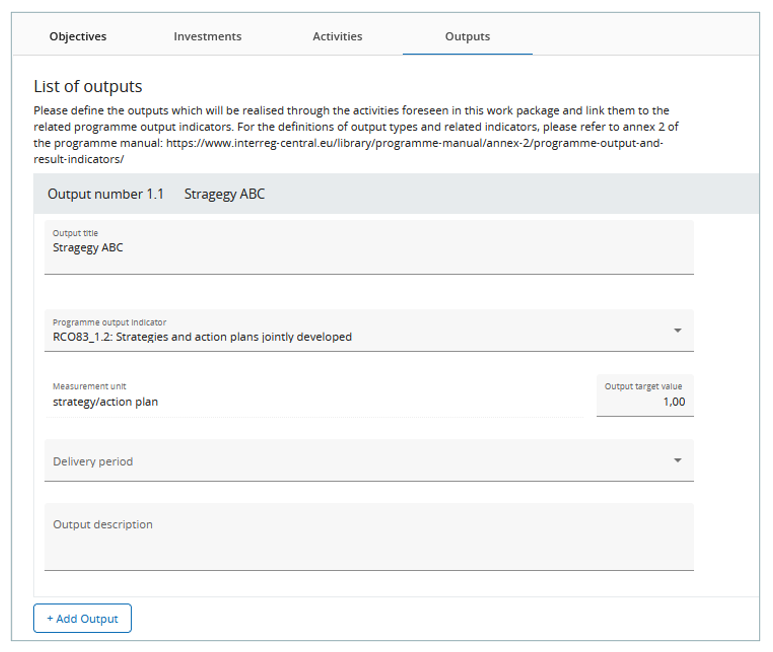Select the Outputs tab
773x652 pixels.
pos(467,36)
